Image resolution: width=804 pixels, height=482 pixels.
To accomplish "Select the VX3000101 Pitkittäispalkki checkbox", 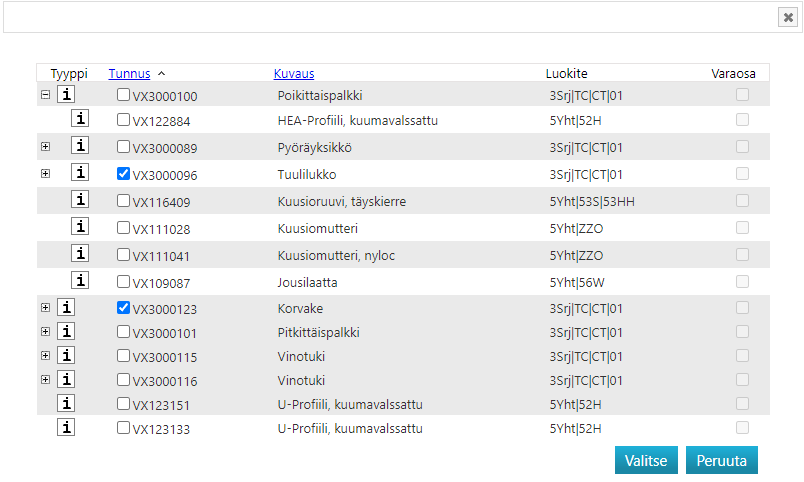I will click(123, 332).
